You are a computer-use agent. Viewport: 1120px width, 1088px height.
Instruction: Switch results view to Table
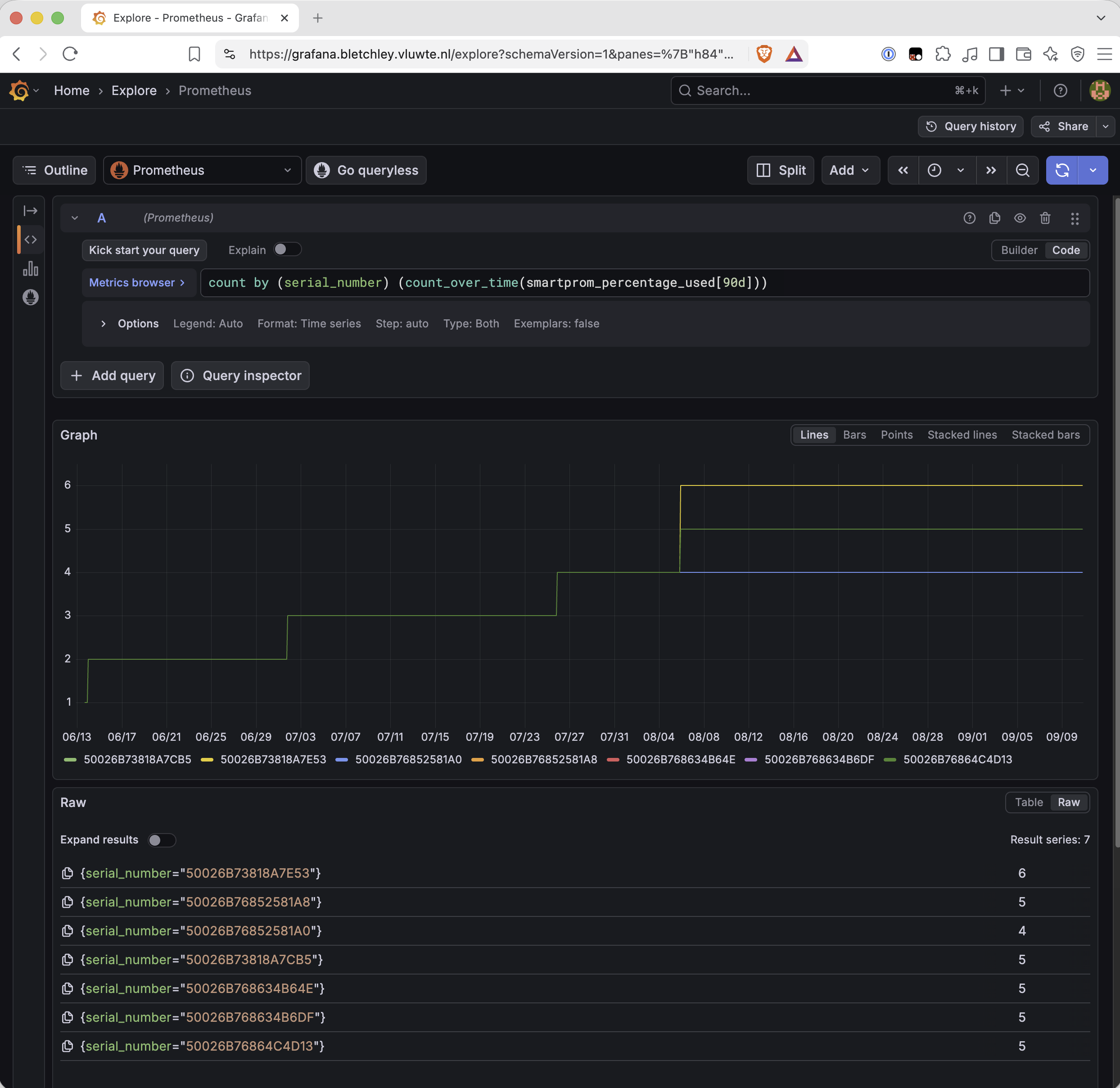coord(1029,802)
